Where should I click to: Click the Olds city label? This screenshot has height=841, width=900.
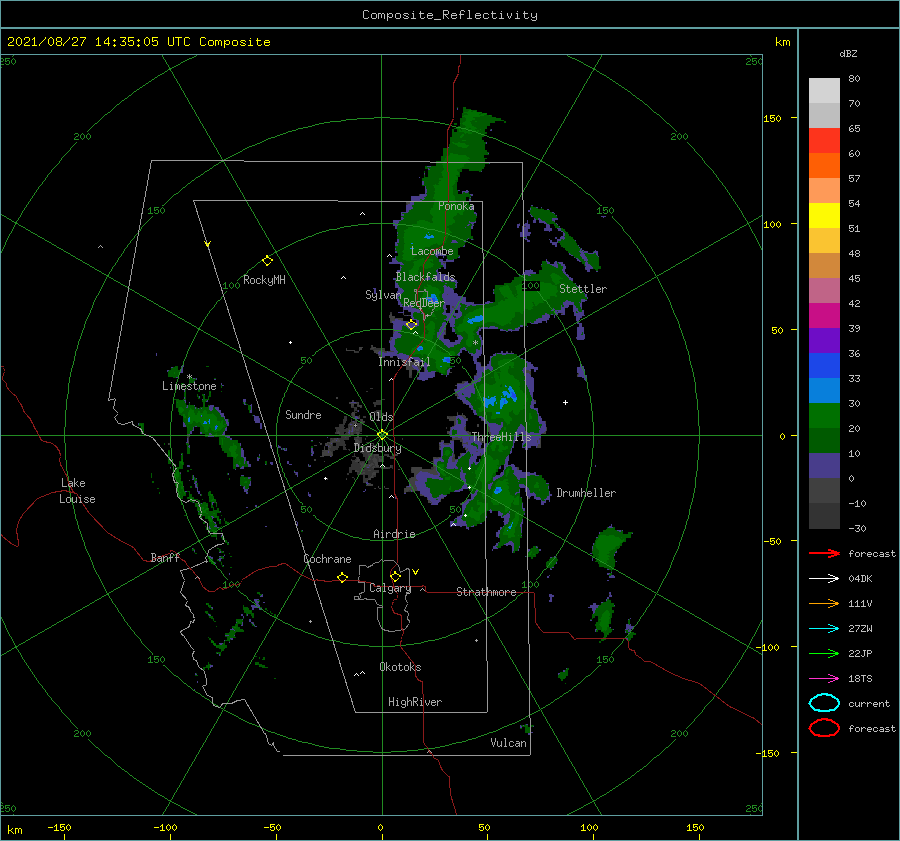coord(381,417)
